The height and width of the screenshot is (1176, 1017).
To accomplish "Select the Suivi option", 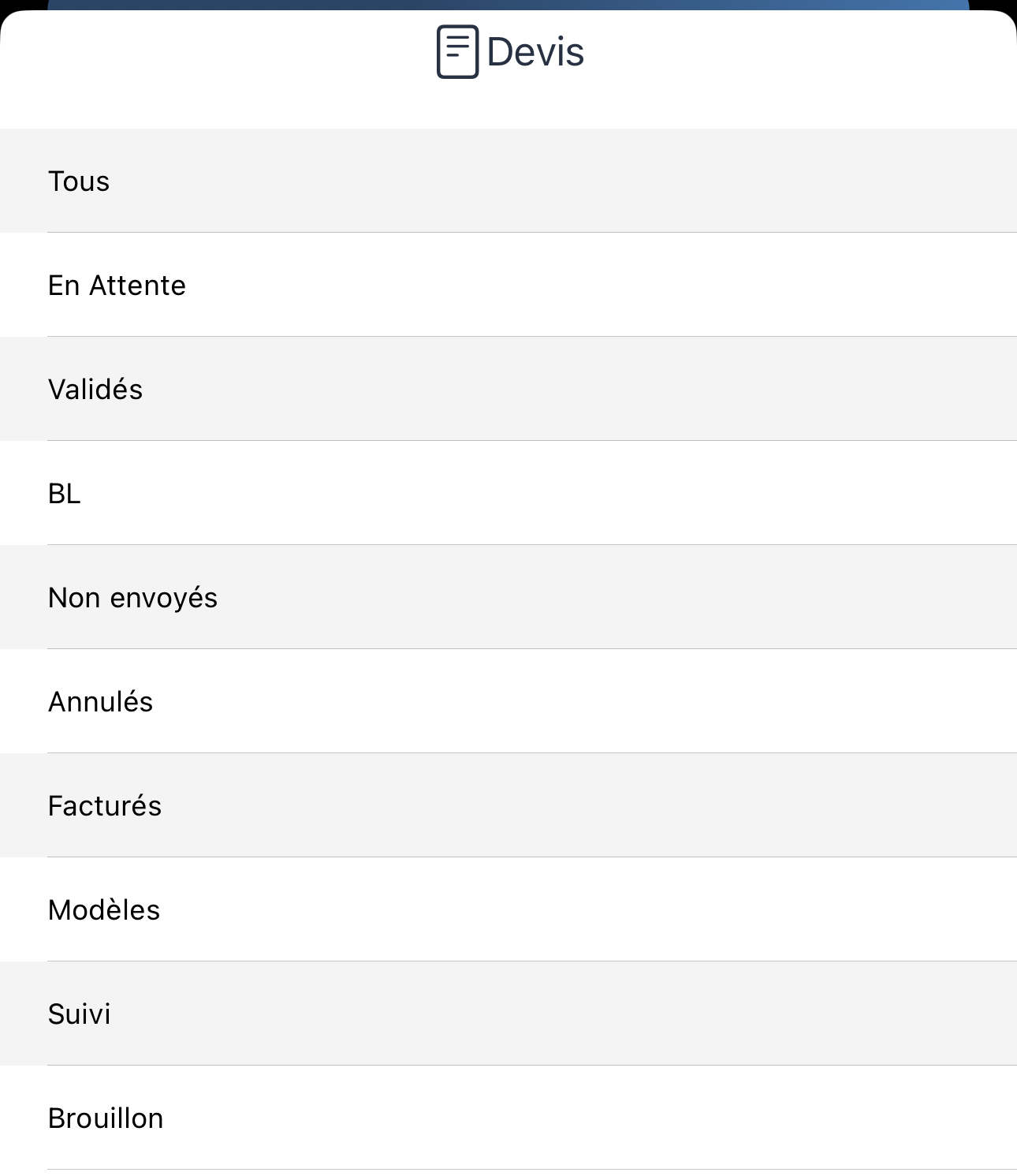I will (508, 1014).
